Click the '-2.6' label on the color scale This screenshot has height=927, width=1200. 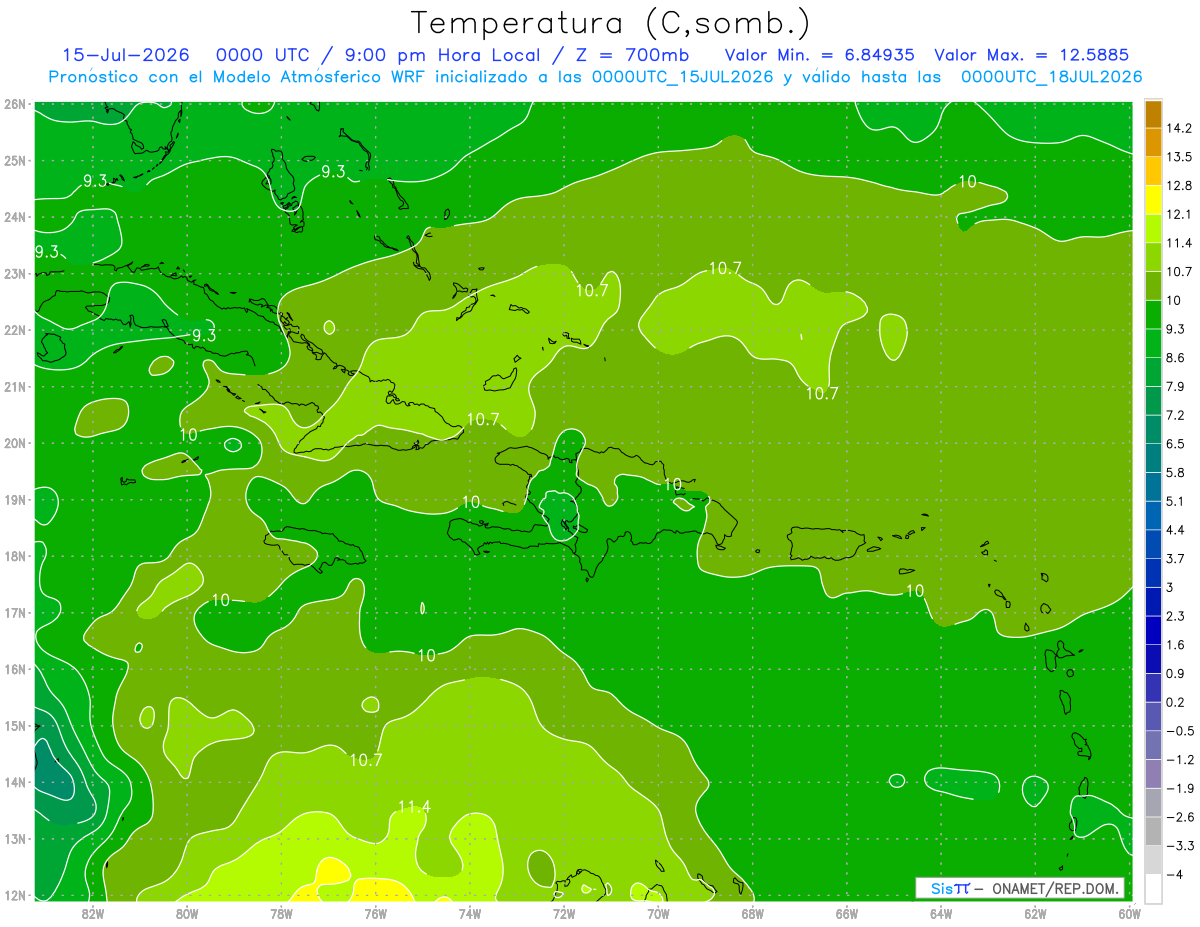pos(1180,817)
